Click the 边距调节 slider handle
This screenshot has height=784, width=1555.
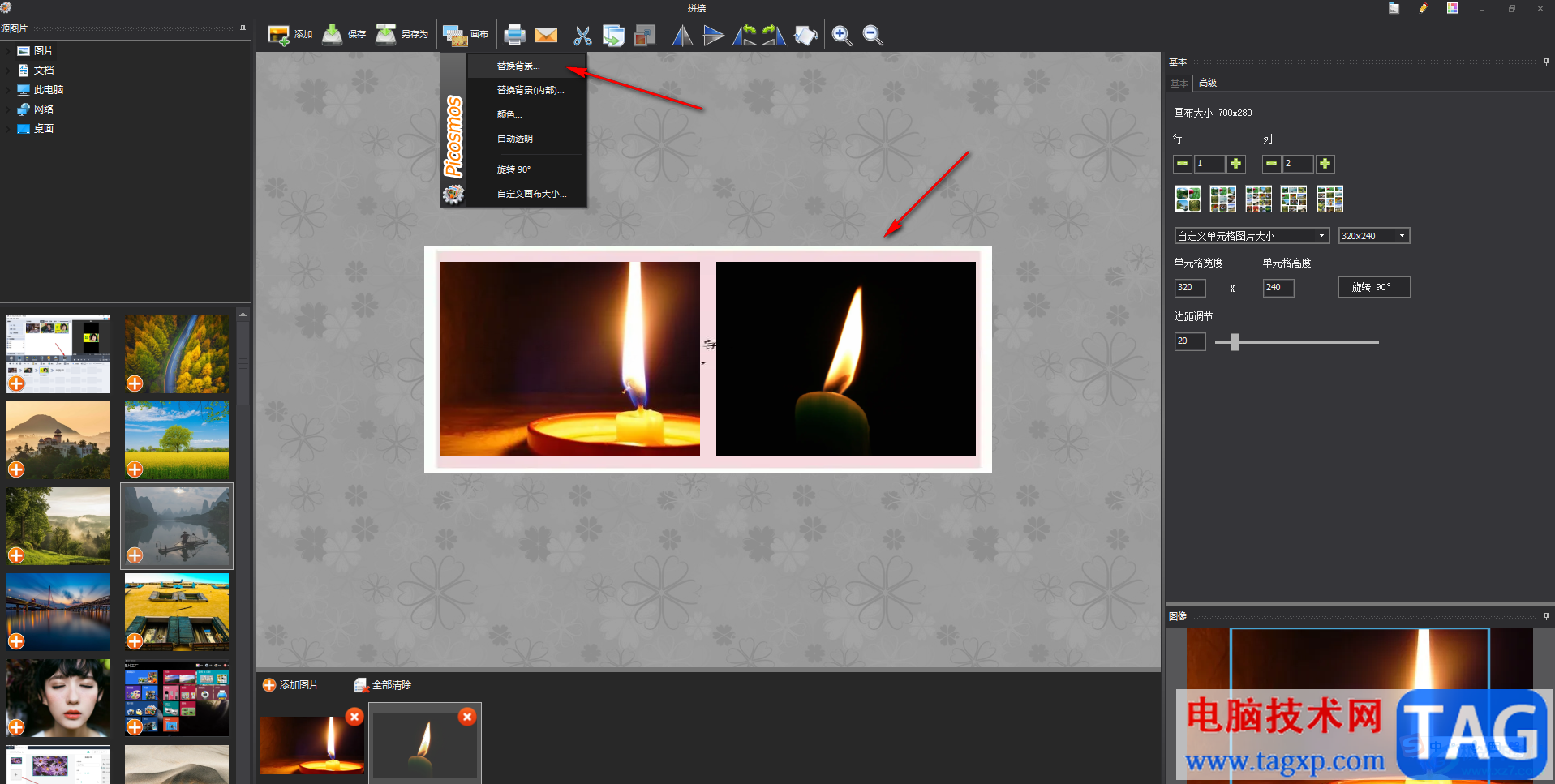coord(1235,342)
